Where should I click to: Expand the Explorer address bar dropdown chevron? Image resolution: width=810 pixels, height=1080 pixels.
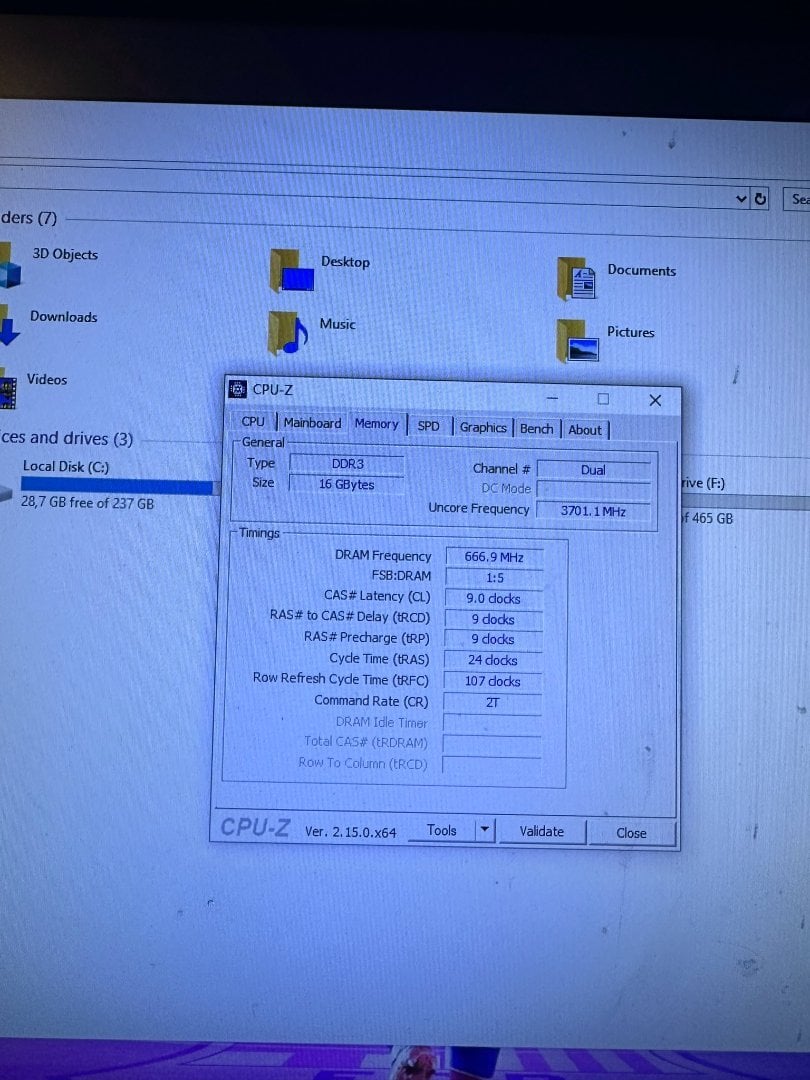click(741, 198)
